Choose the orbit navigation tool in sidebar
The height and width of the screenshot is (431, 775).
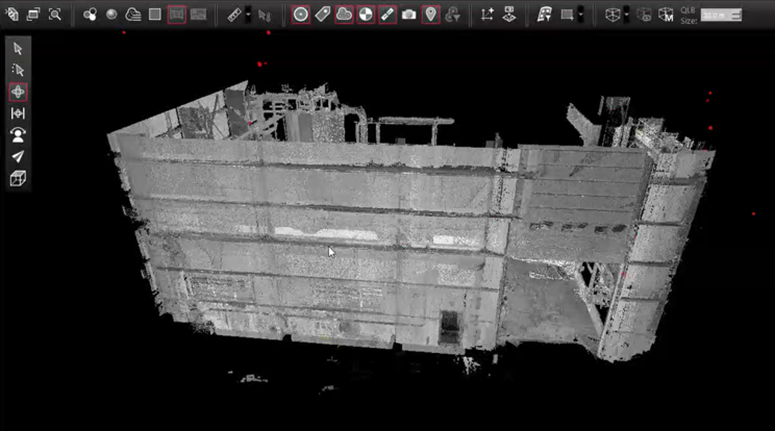click(17, 92)
